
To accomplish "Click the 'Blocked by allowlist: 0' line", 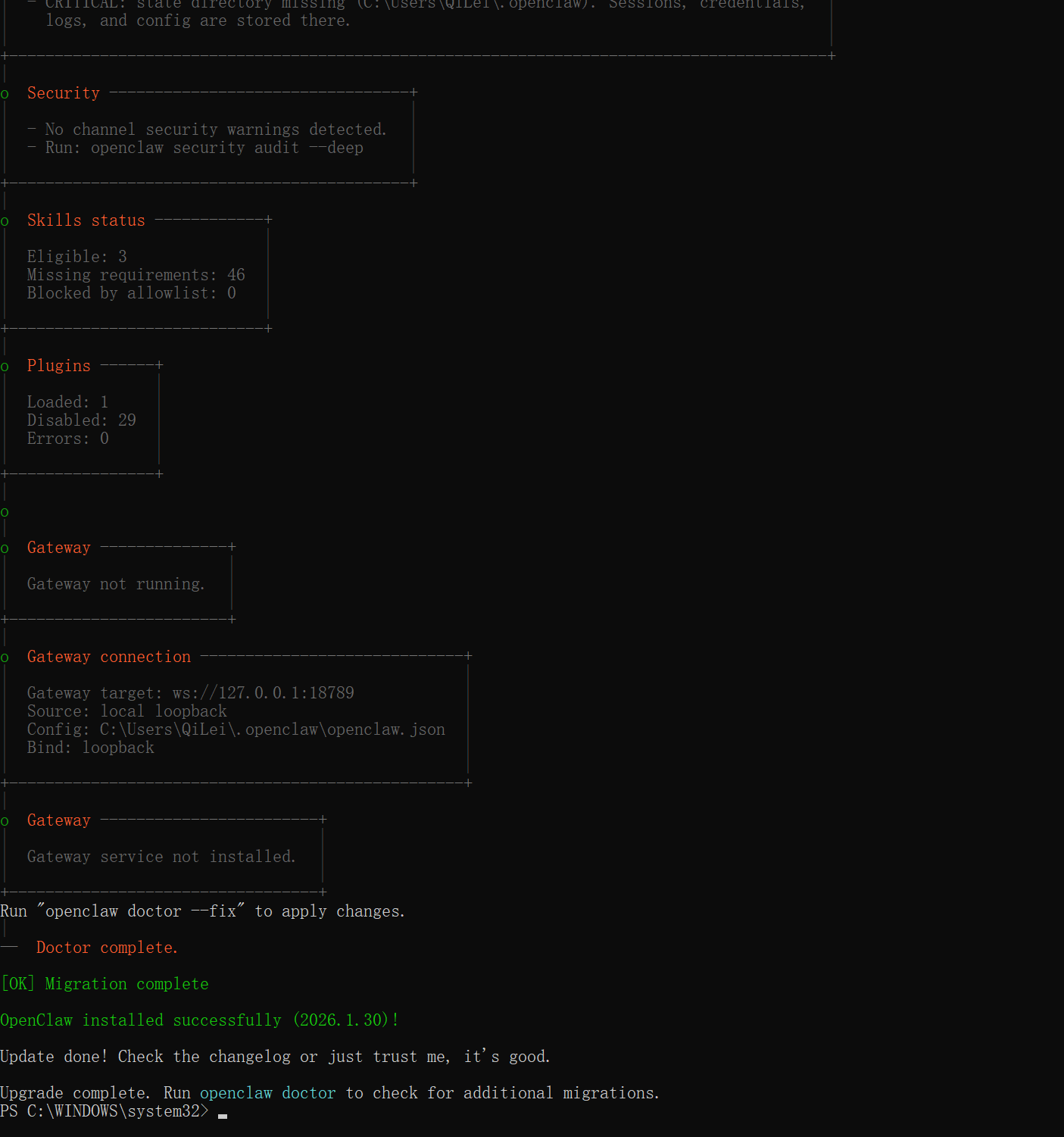I will (x=131, y=293).
